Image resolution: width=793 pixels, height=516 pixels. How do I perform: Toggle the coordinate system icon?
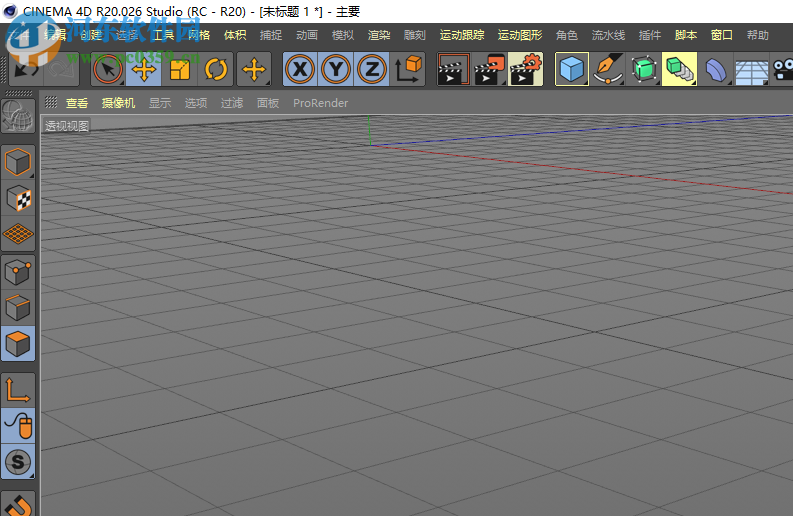pyautogui.click(x=408, y=69)
